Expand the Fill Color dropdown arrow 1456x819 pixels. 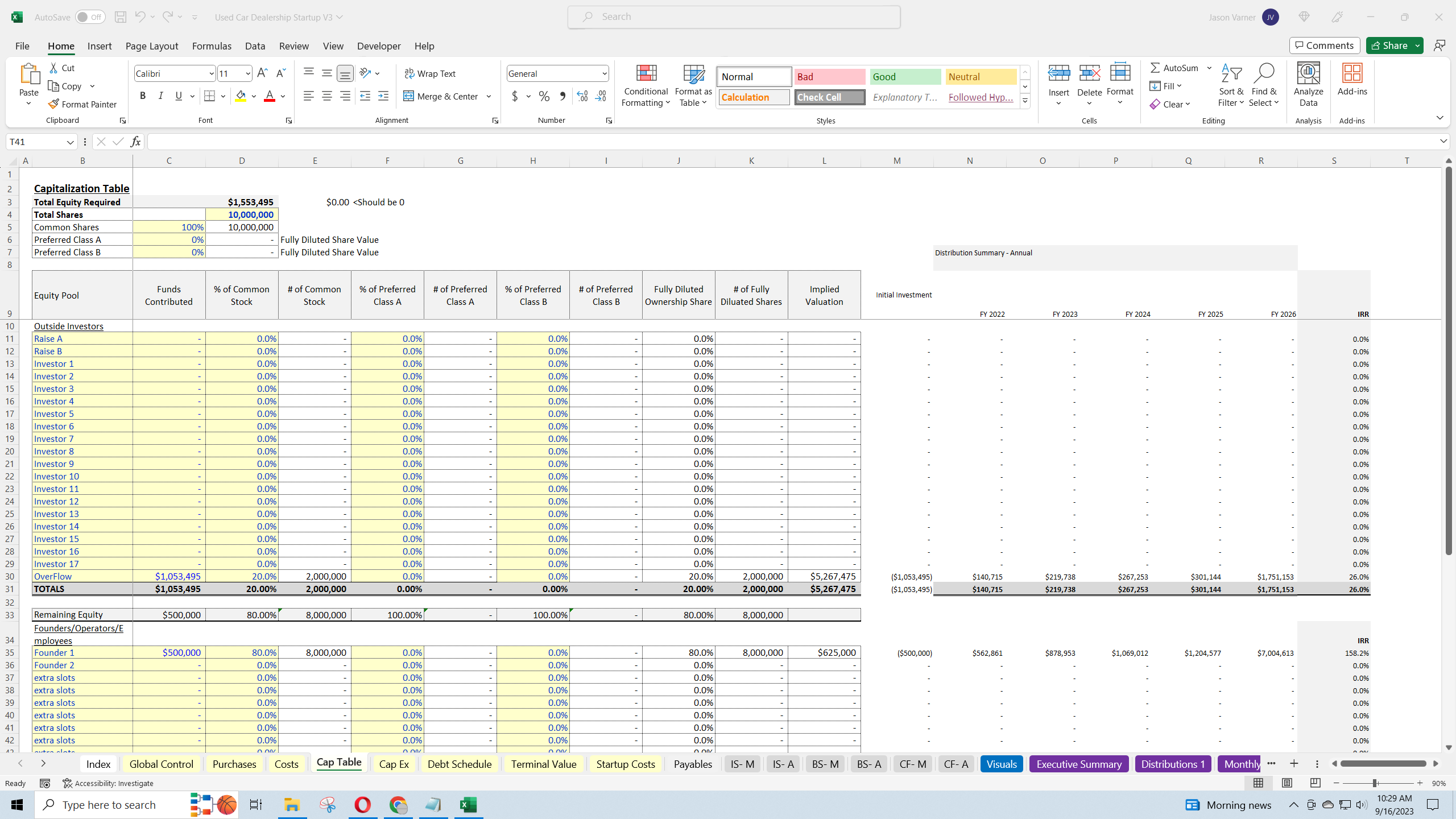(253, 96)
